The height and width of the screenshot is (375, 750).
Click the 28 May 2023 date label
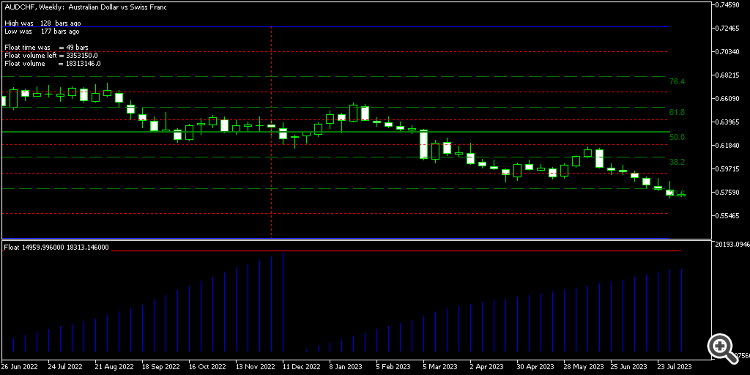pyautogui.click(x=583, y=367)
